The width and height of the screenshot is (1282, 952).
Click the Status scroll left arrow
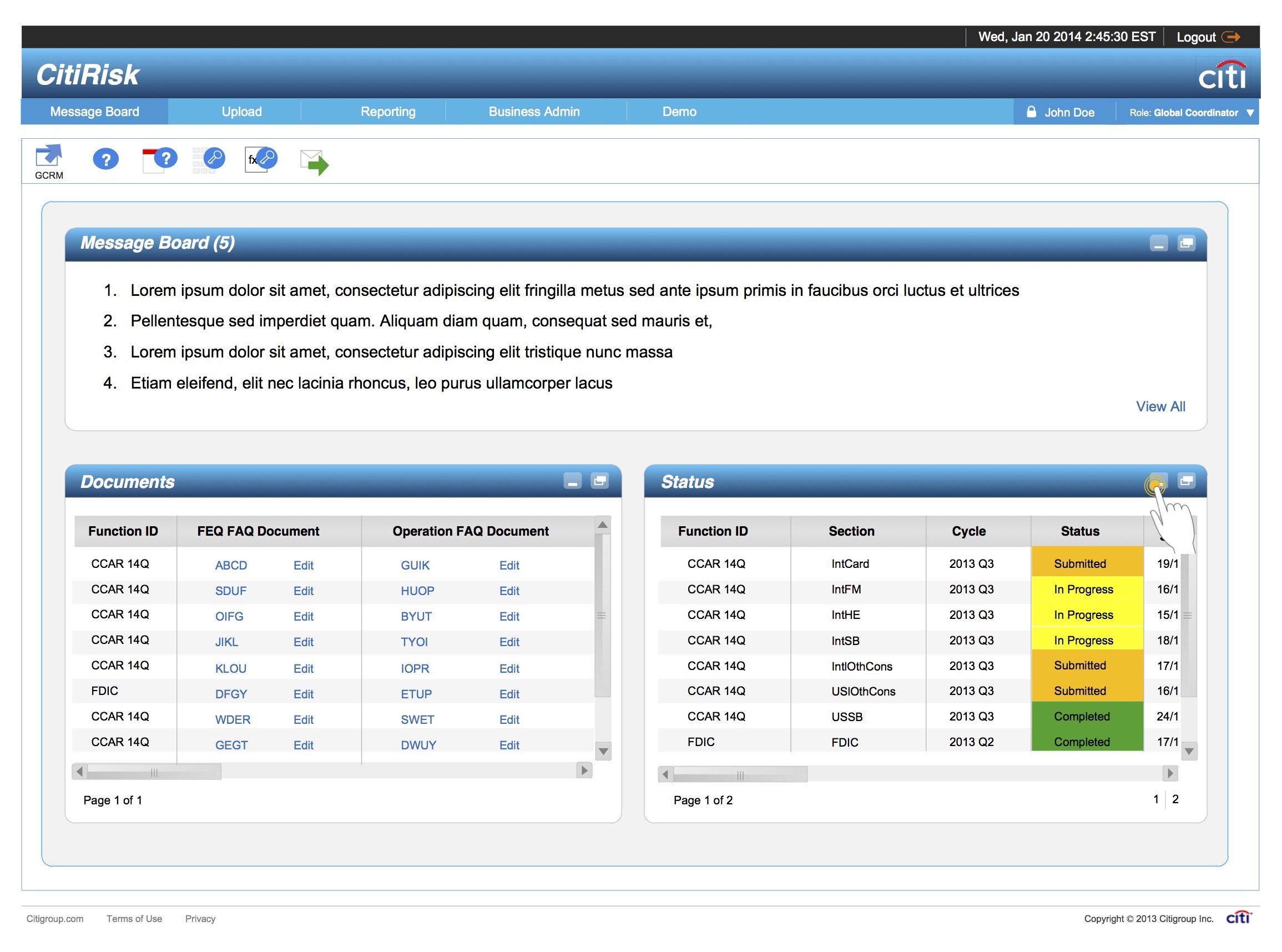666,774
